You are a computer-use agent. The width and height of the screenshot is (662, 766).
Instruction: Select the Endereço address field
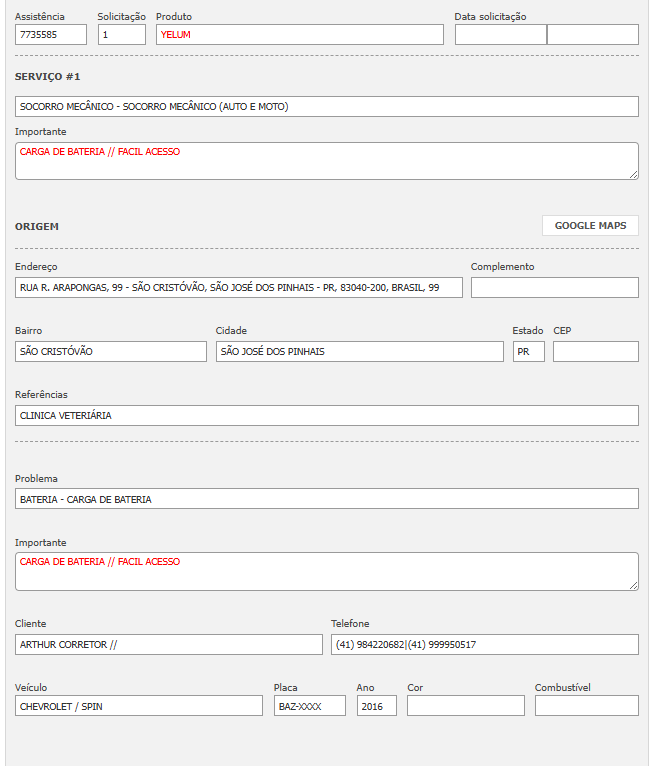(x=239, y=288)
